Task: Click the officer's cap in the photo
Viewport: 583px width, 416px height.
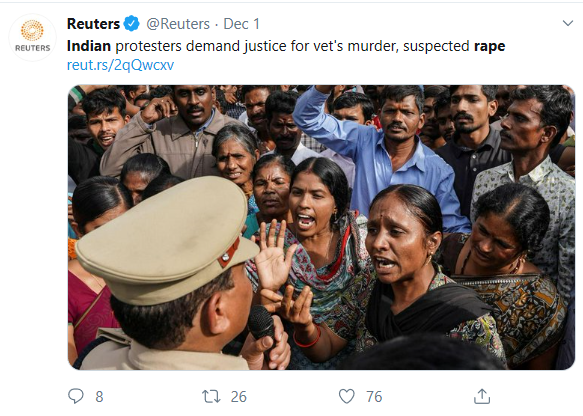Action: (167, 238)
